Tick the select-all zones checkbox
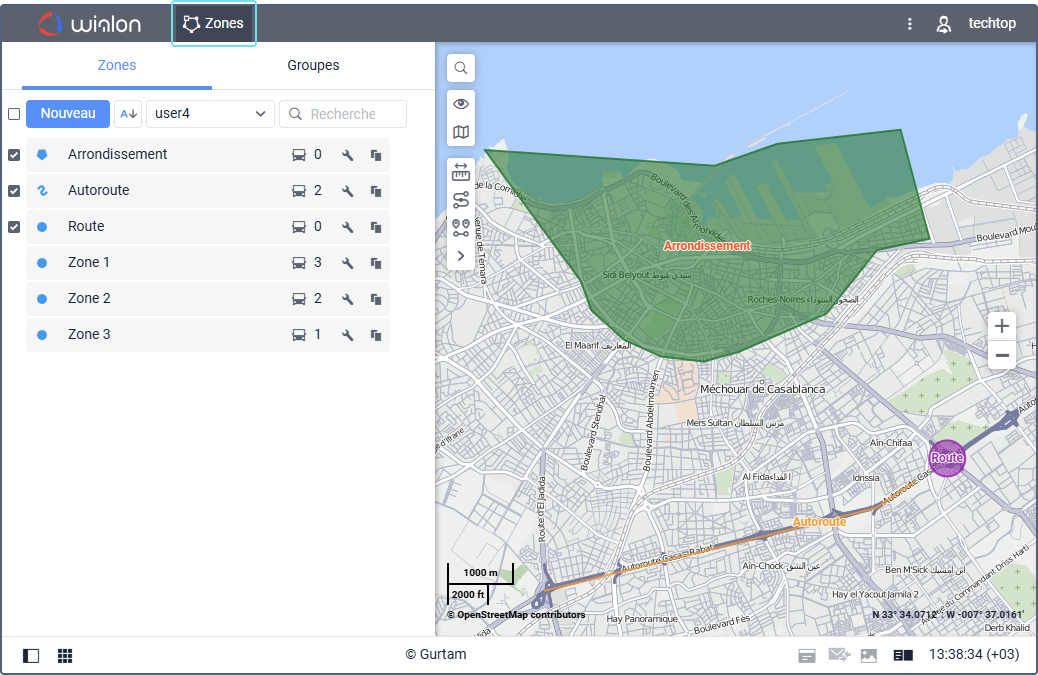This screenshot has width=1038, height=675. [14, 114]
